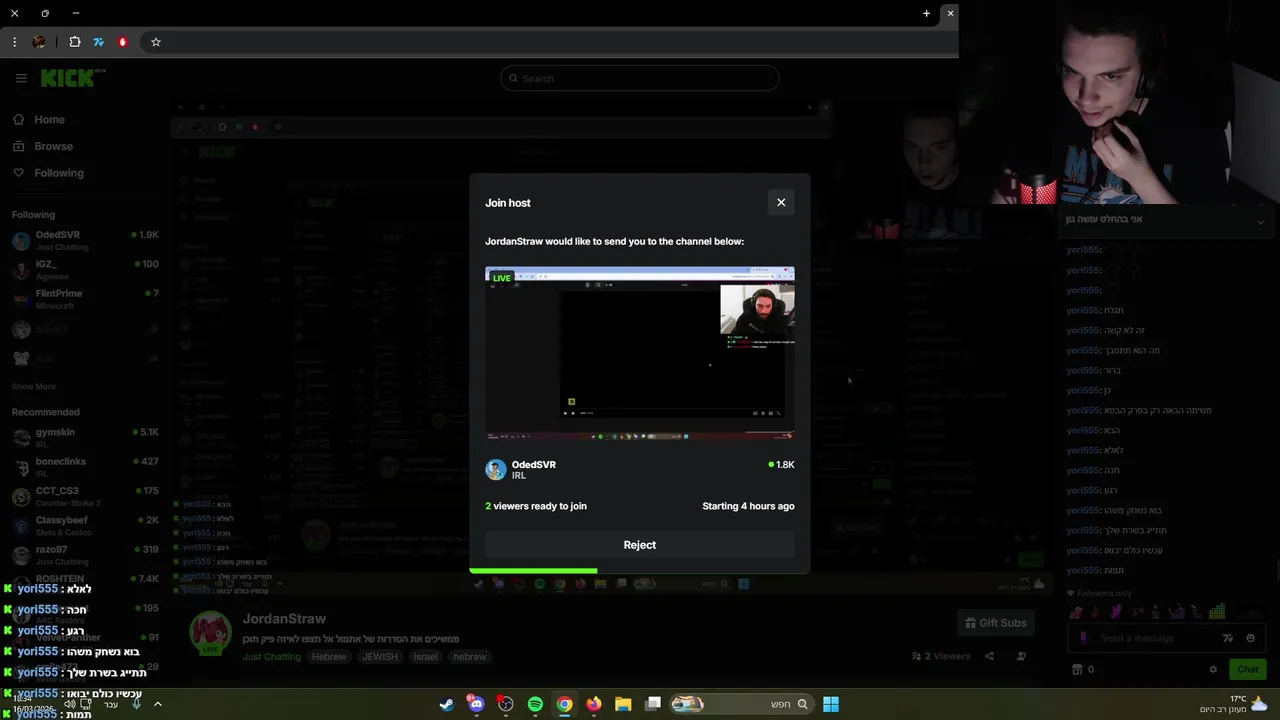Open CCT_CS3 recommended channel

coord(85,496)
